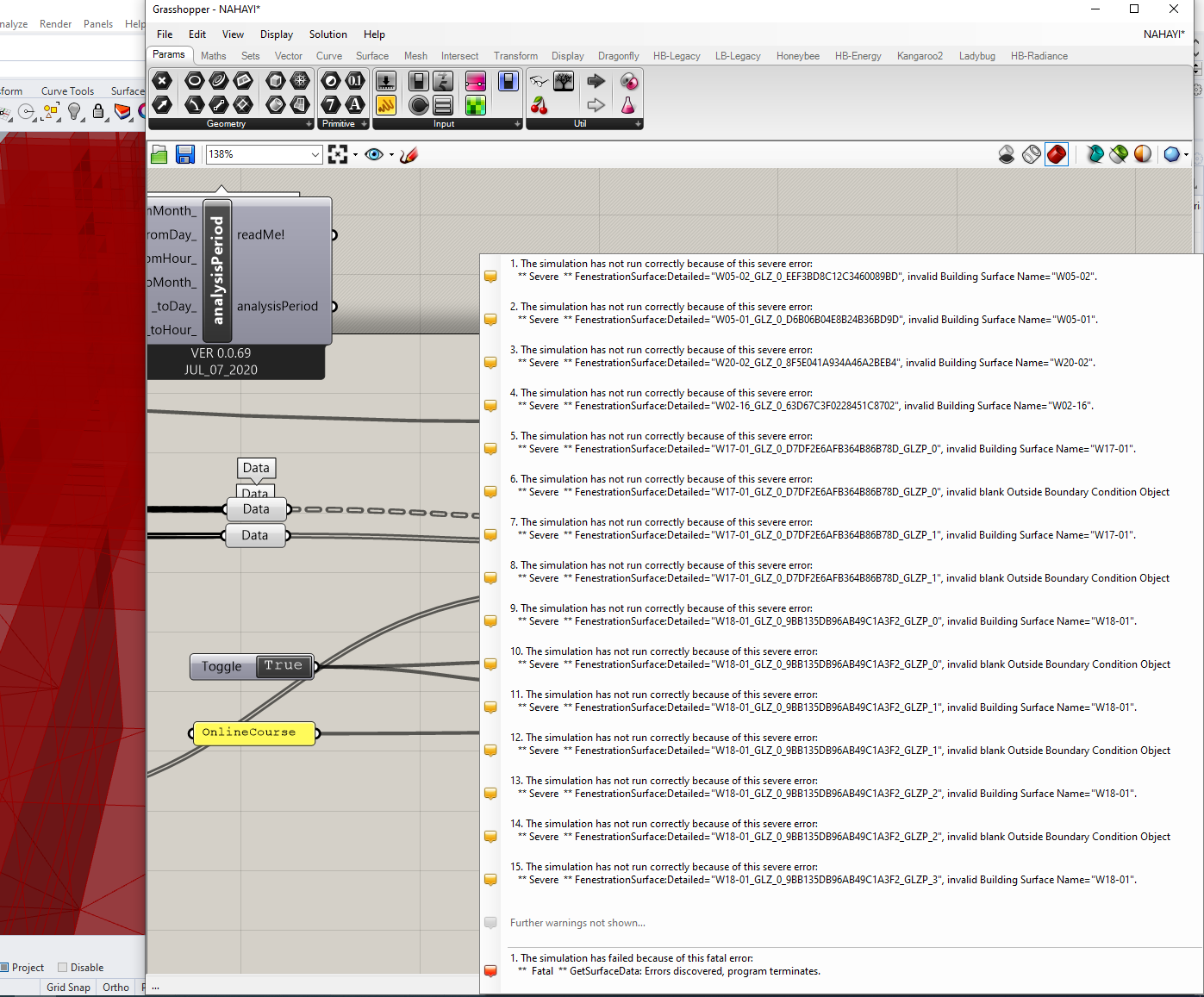Click the cherry icon in Util panel
This screenshot has width=1204, height=997.
(540, 105)
